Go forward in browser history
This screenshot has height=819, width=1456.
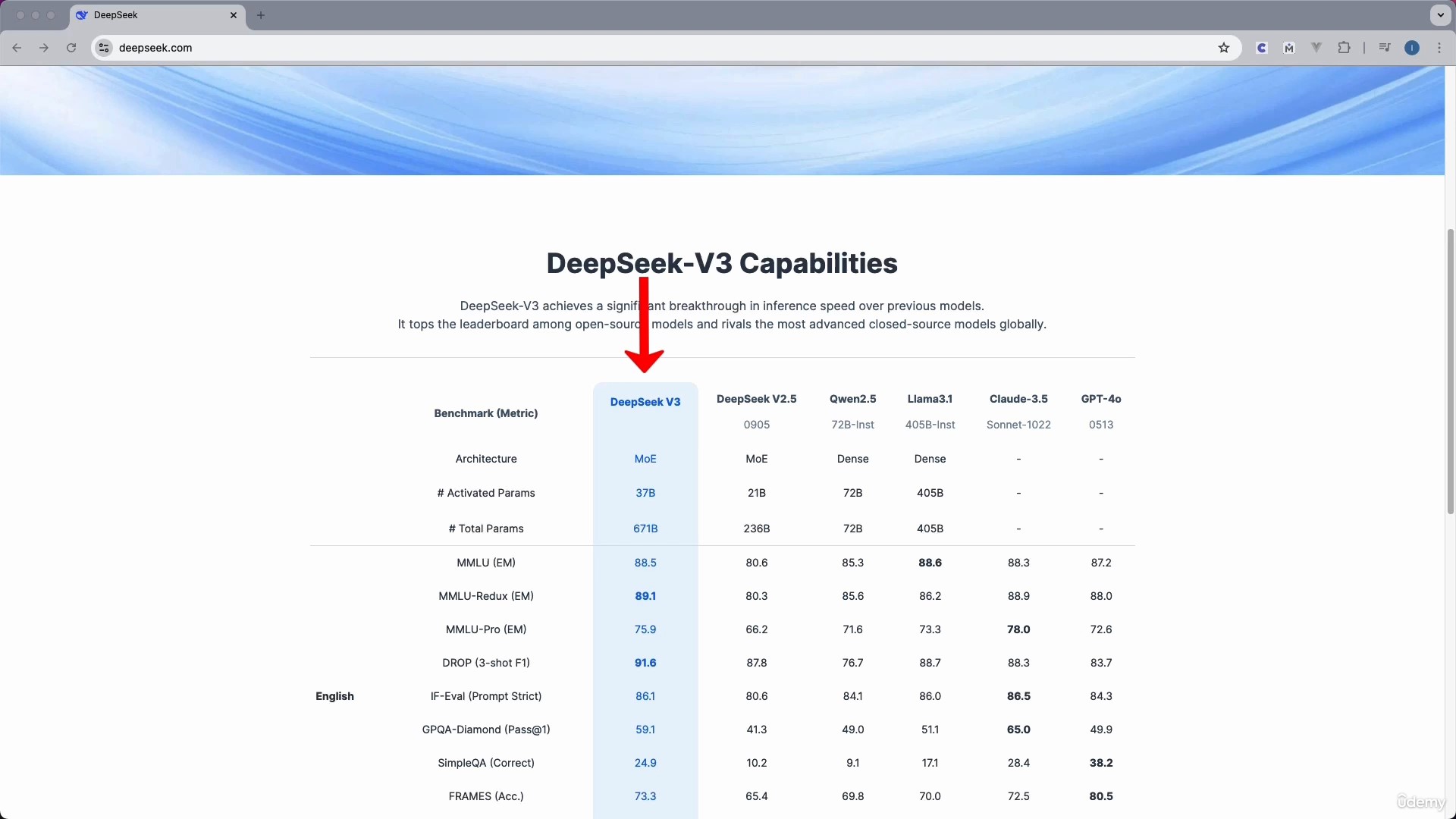[44, 48]
